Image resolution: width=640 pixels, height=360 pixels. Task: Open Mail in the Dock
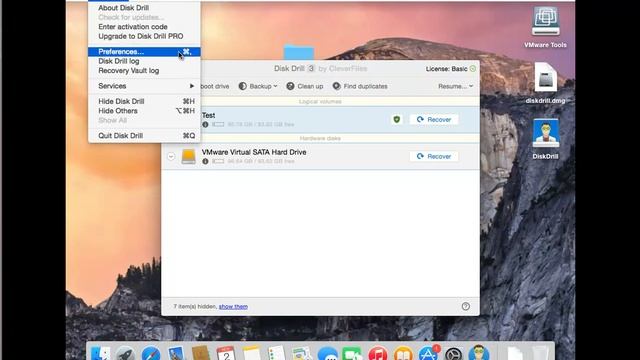[176, 353]
